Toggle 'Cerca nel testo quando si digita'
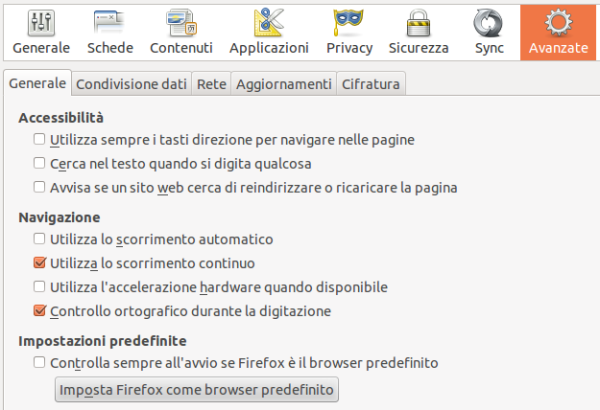The image size is (600, 410). click(40, 163)
